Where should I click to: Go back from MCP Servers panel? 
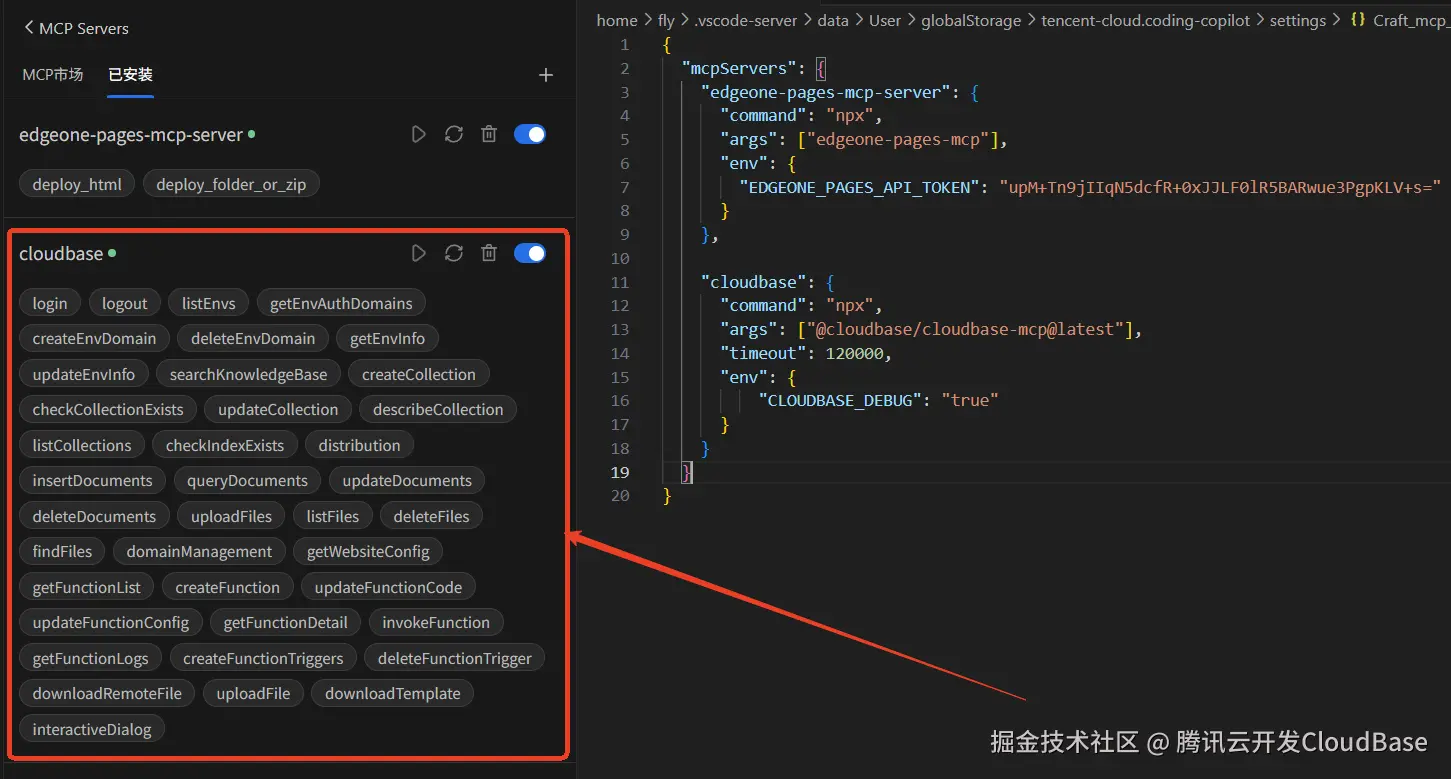[28, 28]
